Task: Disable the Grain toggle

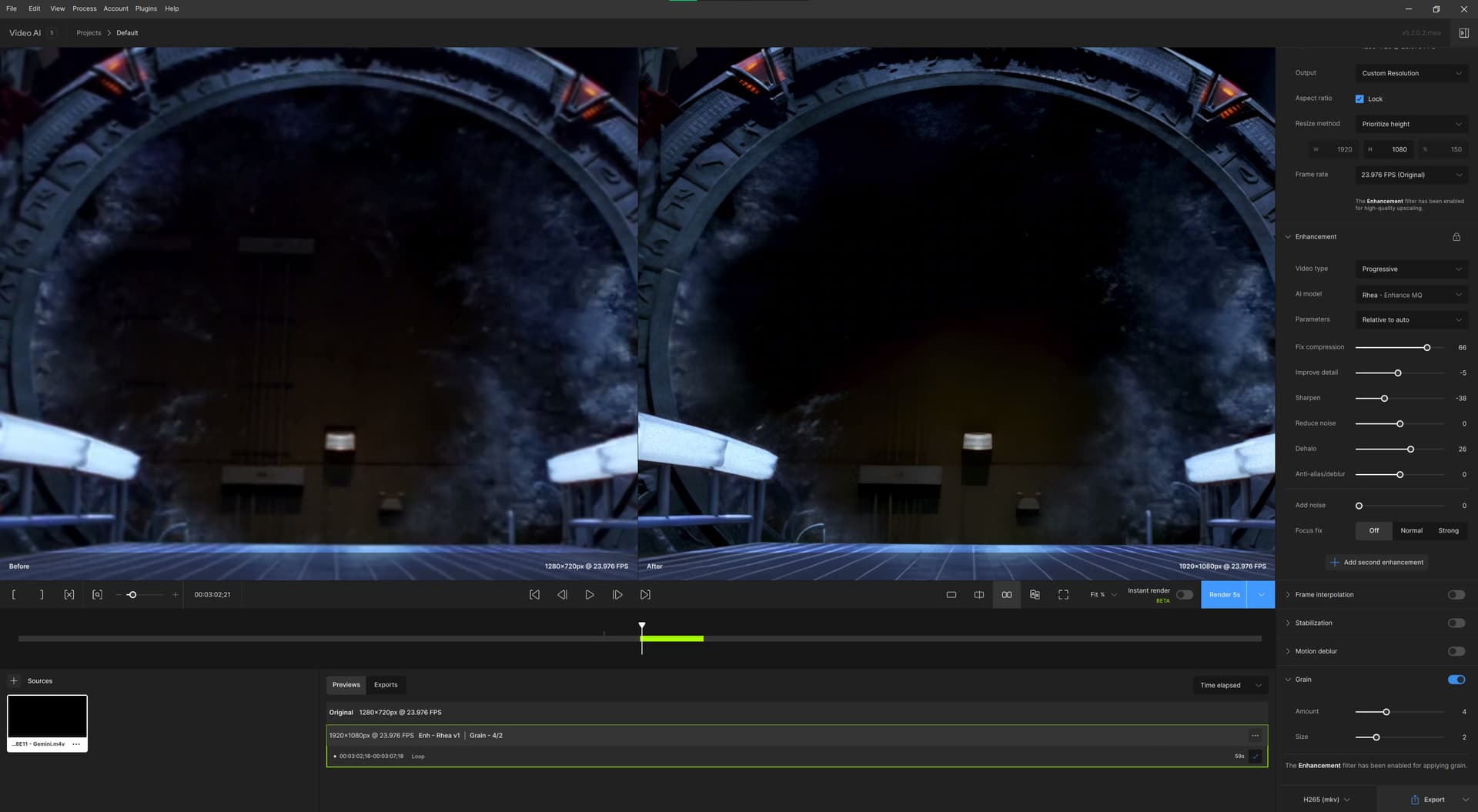Action: click(x=1456, y=680)
